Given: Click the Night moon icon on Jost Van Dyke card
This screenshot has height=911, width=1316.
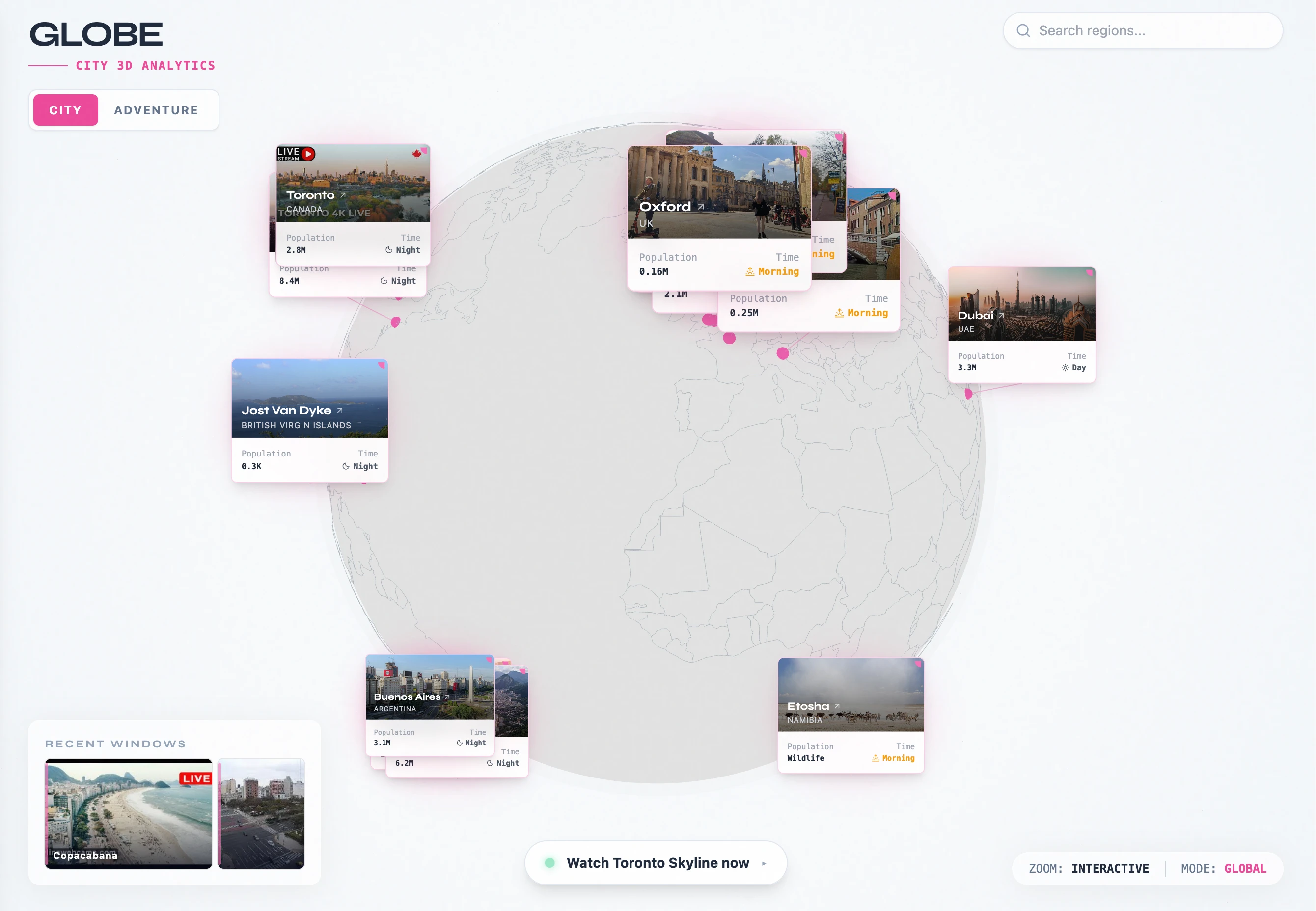Looking at the screenshot, I should click(345, 466).
